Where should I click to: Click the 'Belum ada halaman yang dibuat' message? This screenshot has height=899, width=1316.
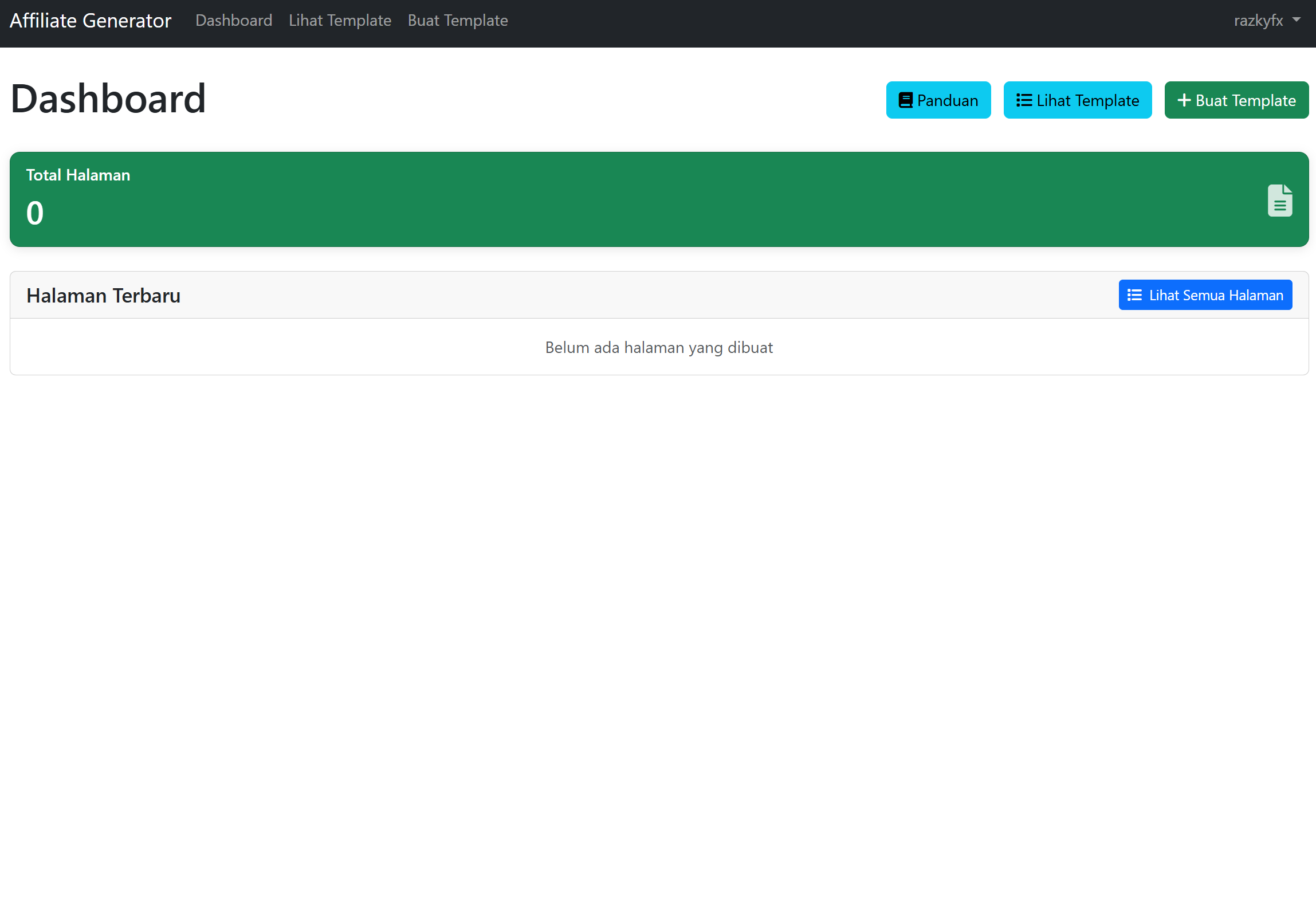pyautogui.click(x=659, y=348)
